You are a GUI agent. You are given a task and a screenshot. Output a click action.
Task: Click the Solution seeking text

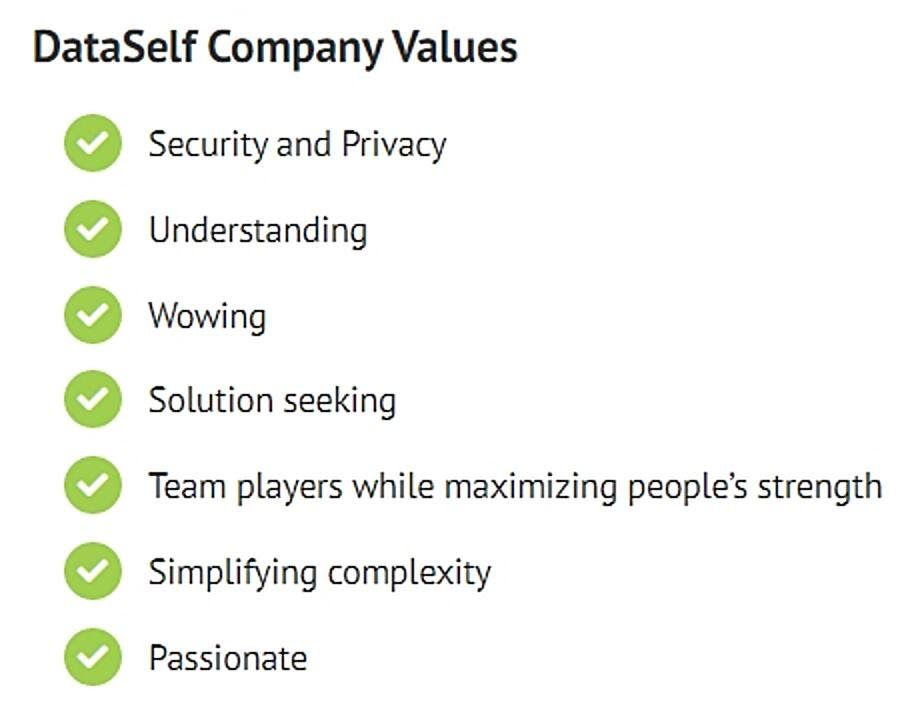272,402
